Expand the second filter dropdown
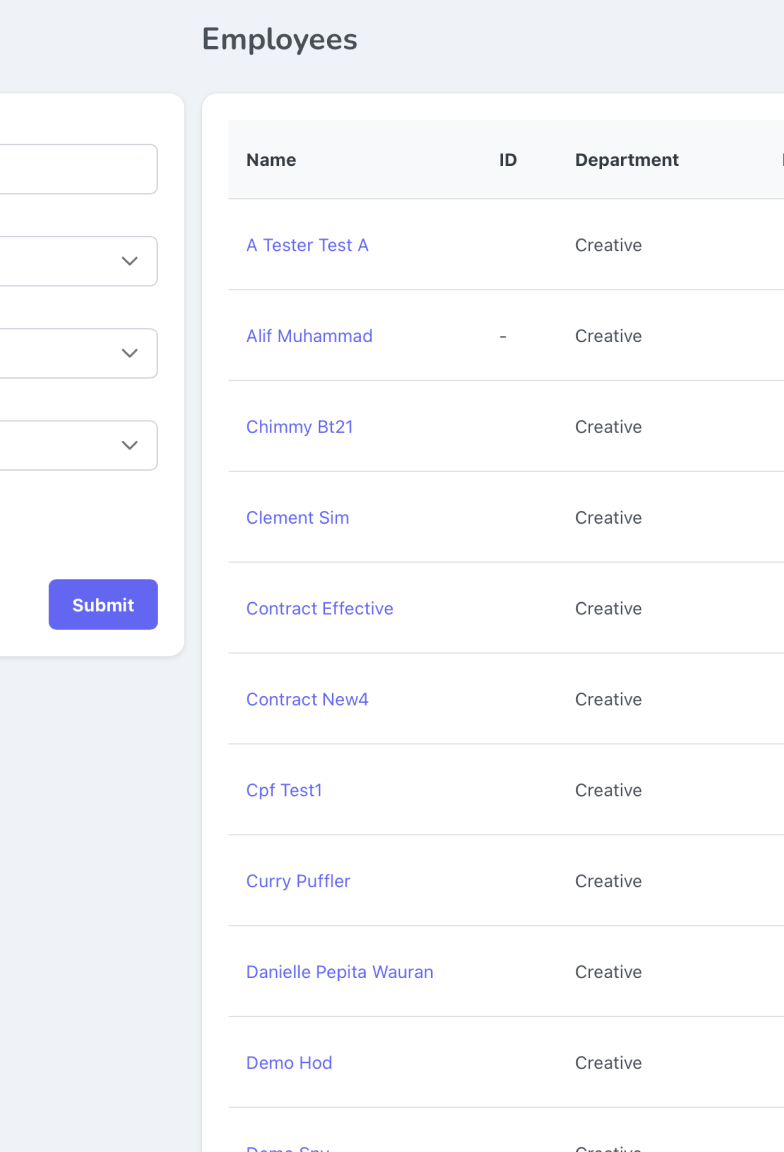784x1152 pixels. (x=77, y=353)
